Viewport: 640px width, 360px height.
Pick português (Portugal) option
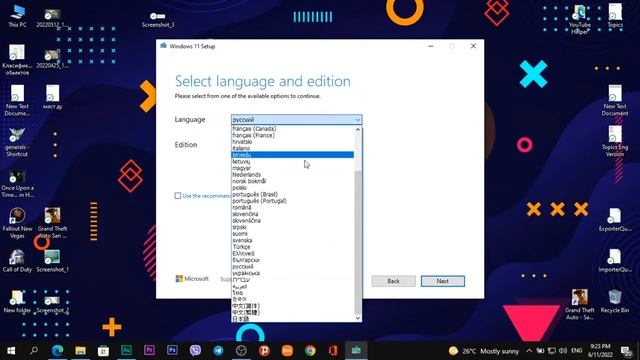(293, 201)
